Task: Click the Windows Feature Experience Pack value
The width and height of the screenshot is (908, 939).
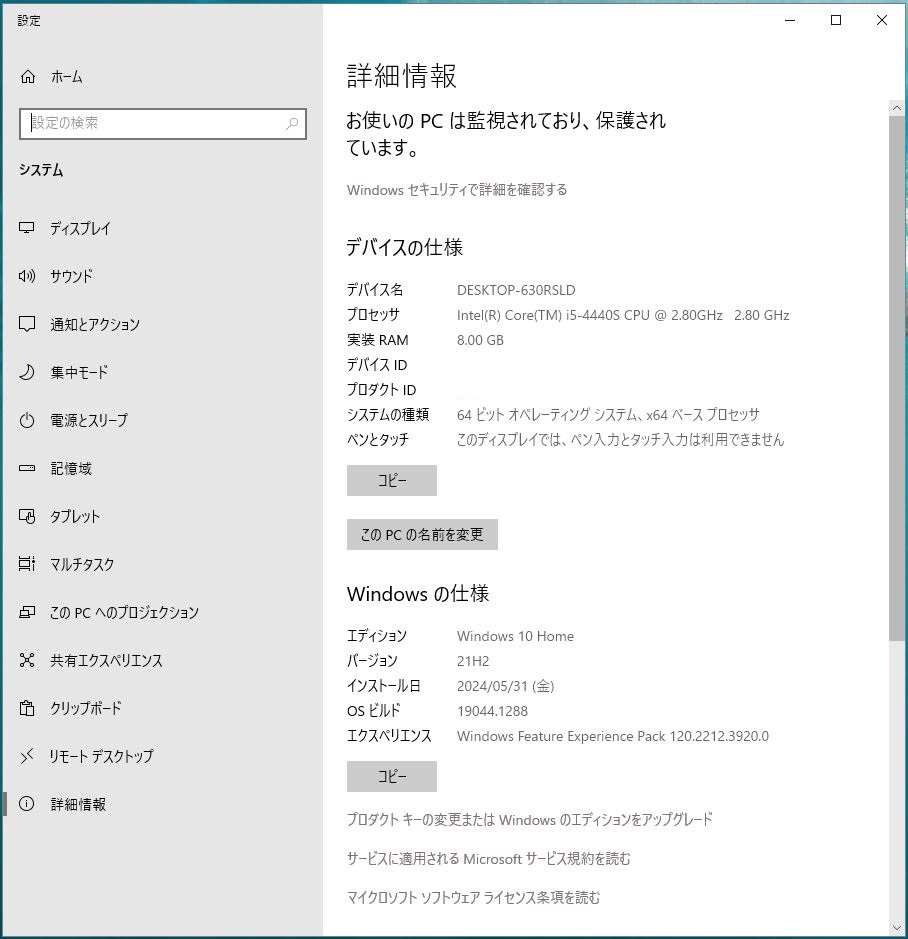Action: pos(613,736)
